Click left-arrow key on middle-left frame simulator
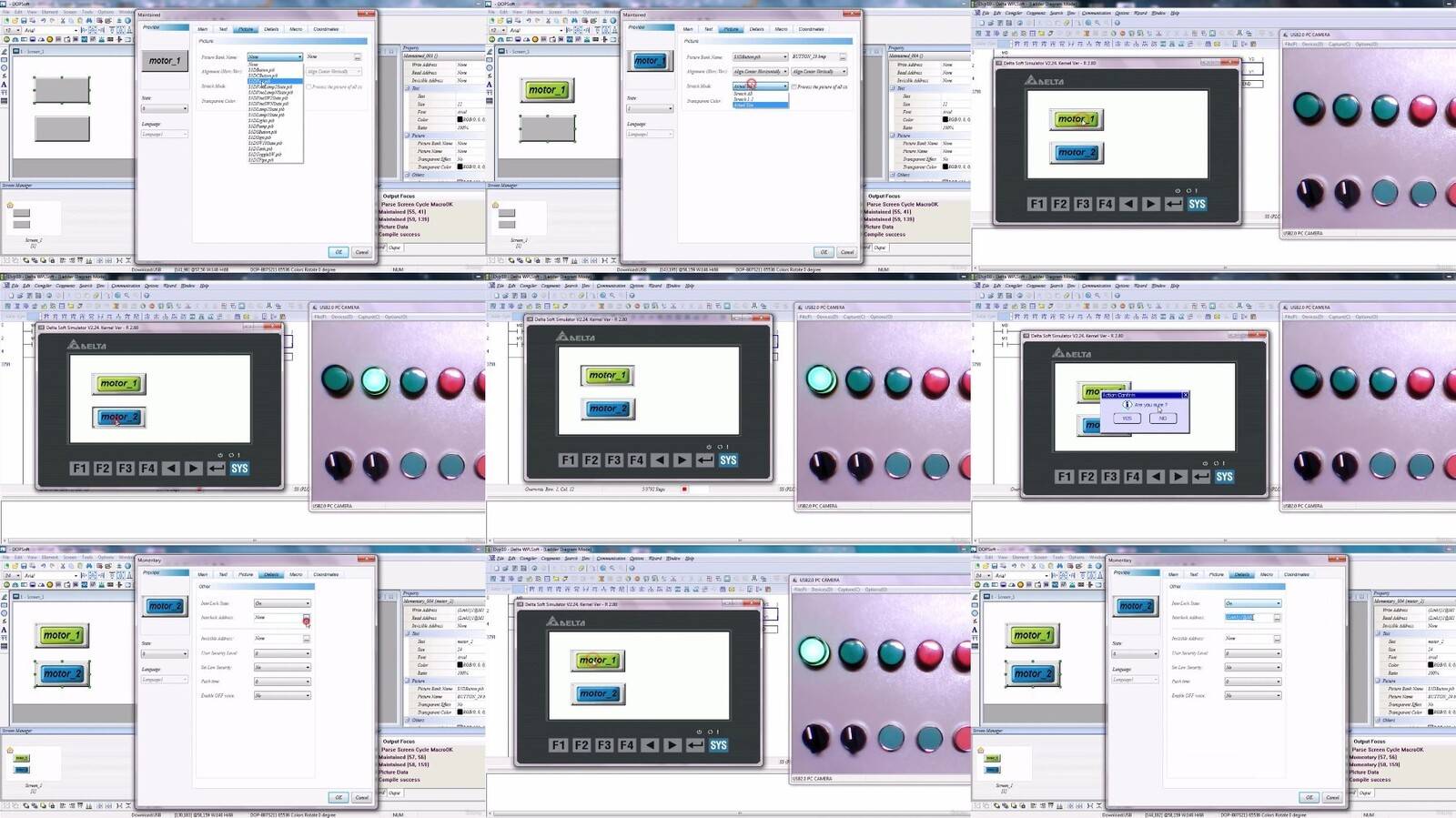Screen dimensions: 1456x818 coord(170,468)
